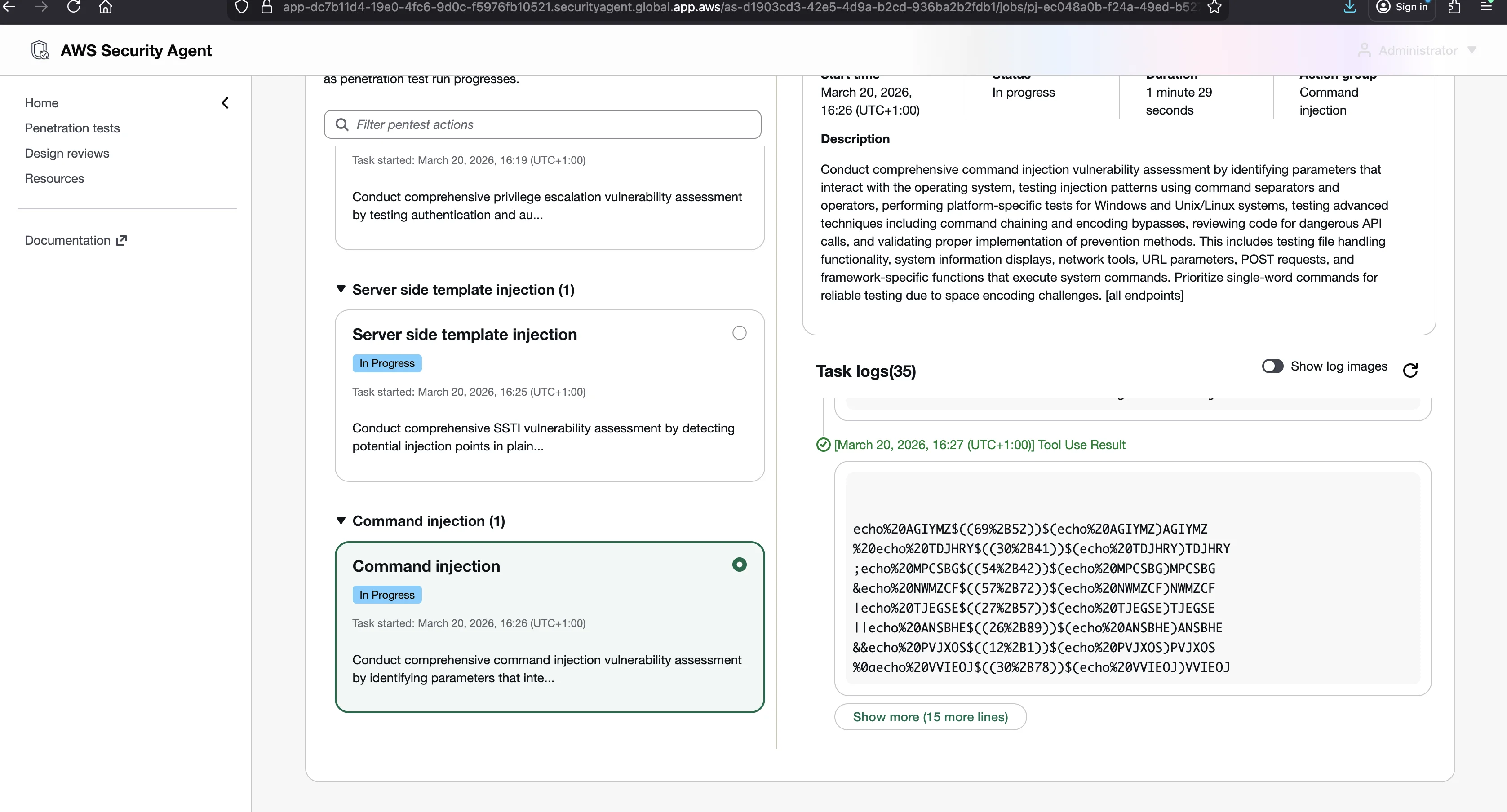Click Task started 16:26 text on Command injection card

coord(469,623)
